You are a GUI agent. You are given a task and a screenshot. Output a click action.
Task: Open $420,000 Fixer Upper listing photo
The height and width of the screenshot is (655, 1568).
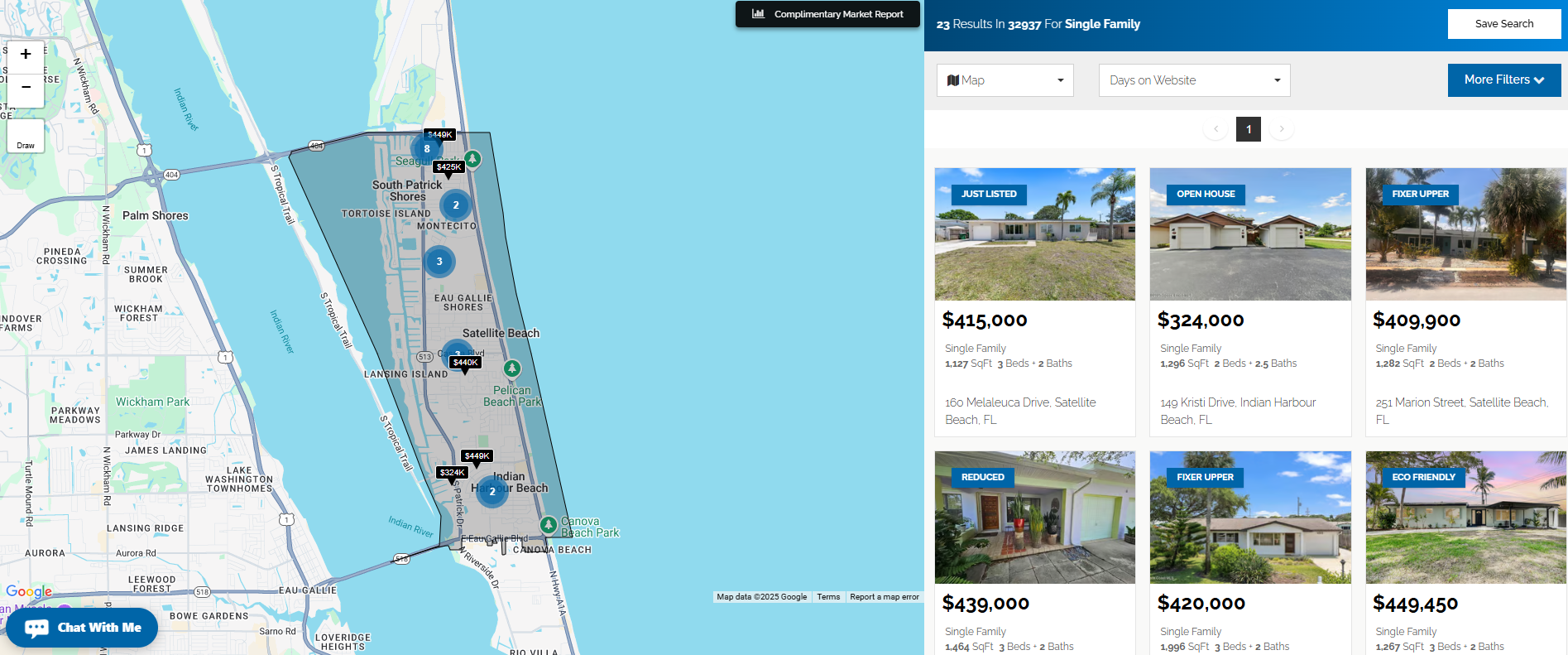click(1250, 518)
